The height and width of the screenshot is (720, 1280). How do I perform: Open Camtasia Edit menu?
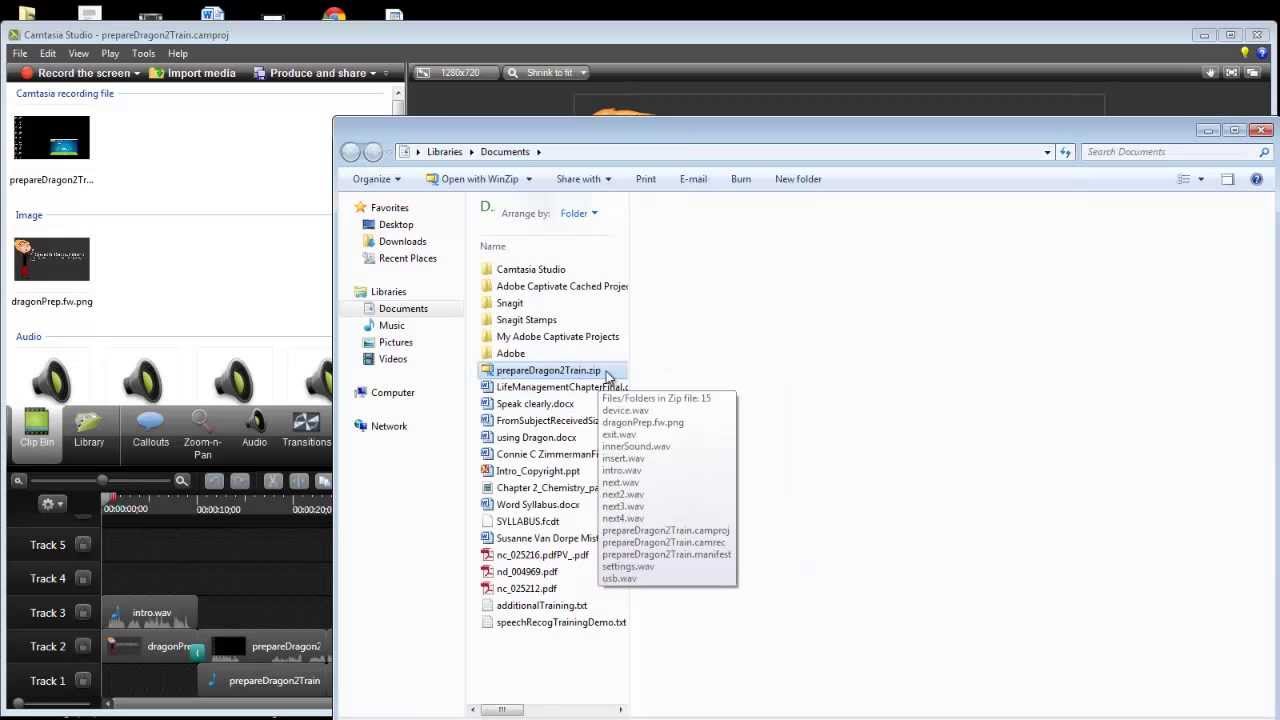point(48,53)
